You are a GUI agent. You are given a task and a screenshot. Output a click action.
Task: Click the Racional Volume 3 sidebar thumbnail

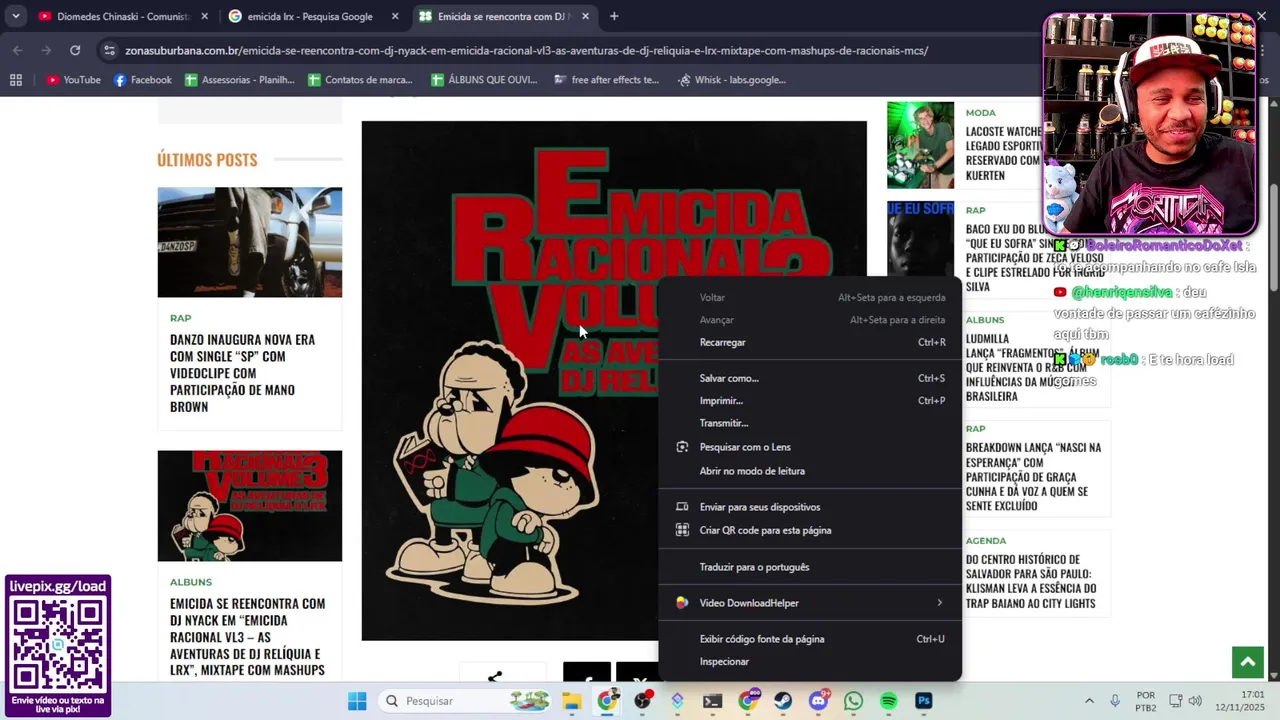pos(249,506)
